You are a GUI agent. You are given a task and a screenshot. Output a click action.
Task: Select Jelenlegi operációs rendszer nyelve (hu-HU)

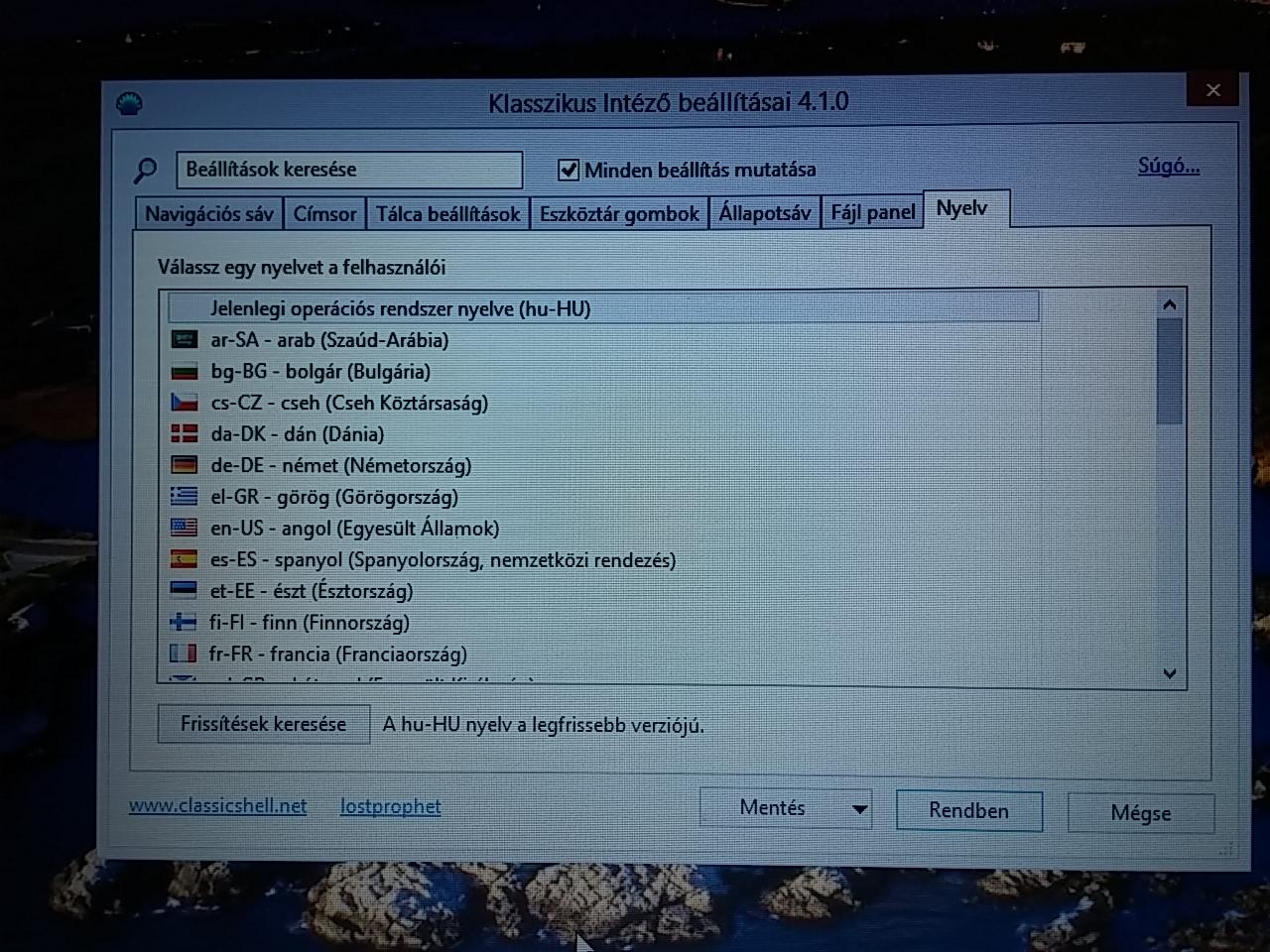pos(603,308)
